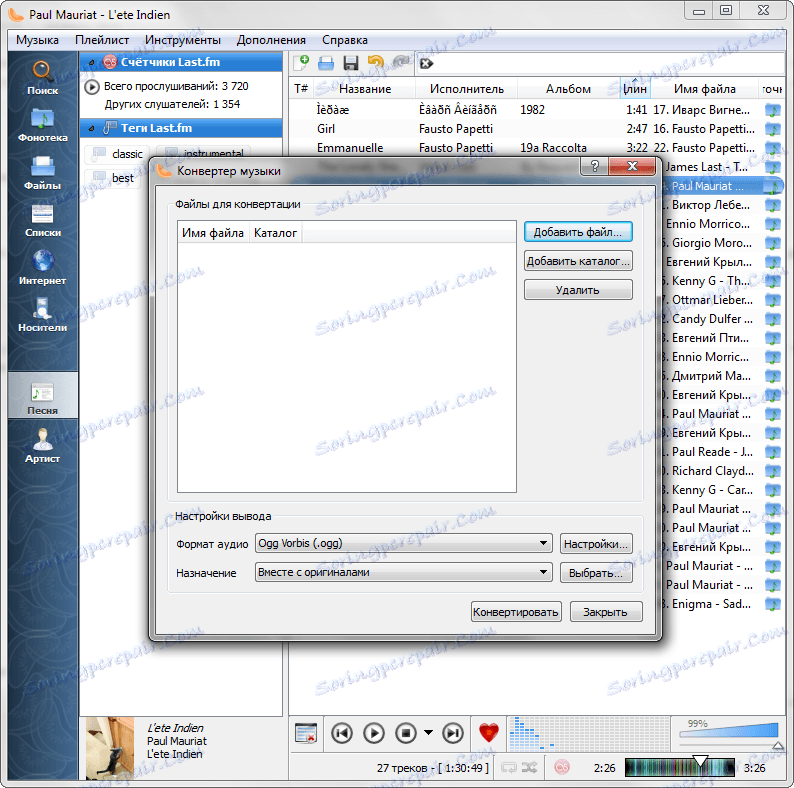Click the orange undo arrow icon
The height and width of the screenshot is (788, 794).
tap(375, 63)
